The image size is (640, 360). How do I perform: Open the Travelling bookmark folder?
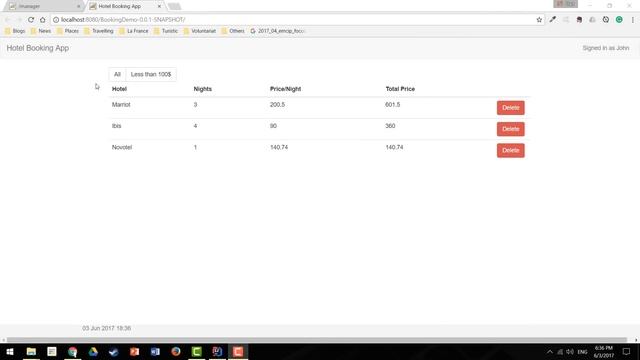pos(99,31)
